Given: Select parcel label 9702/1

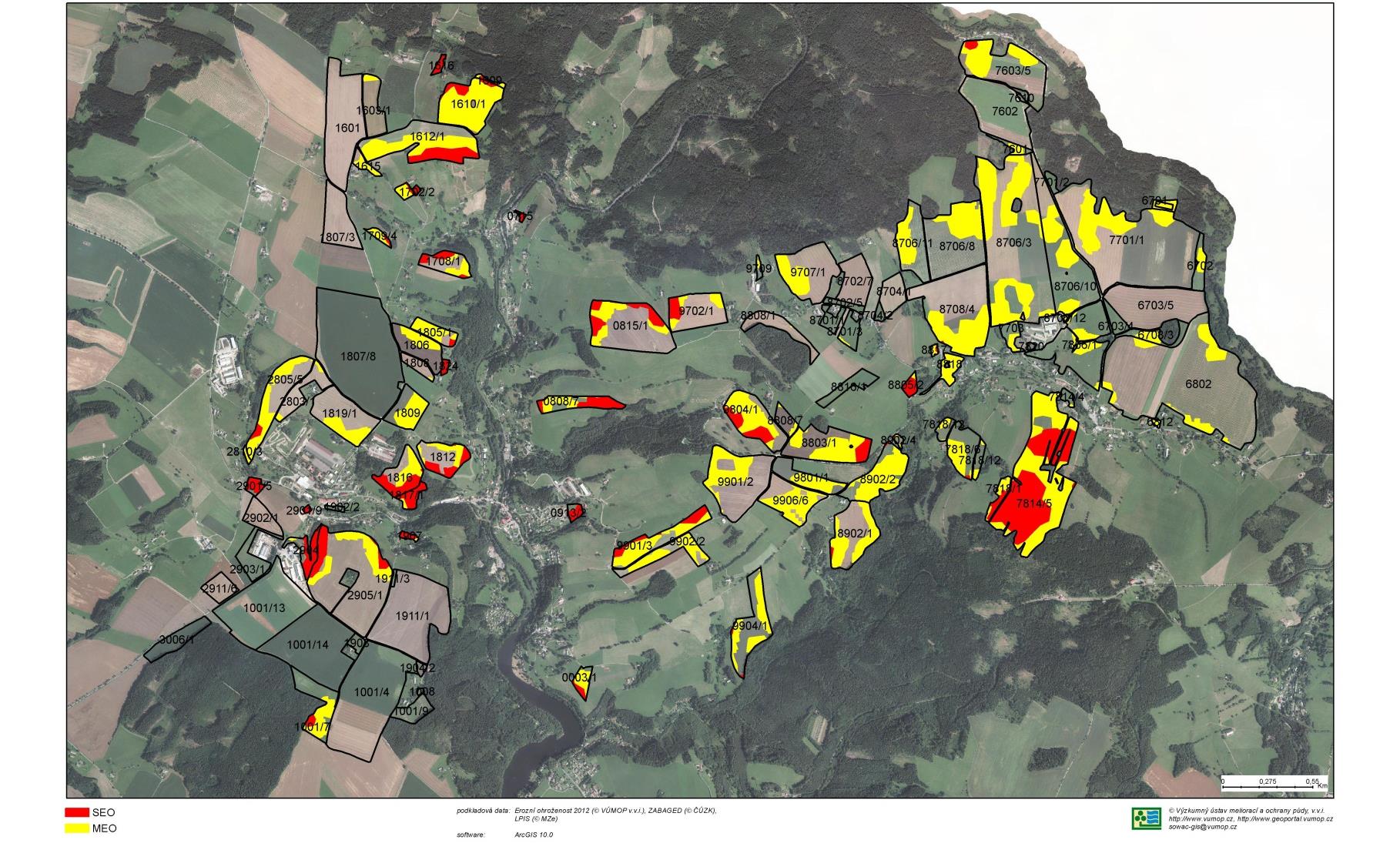Looking at the screenshot, I should click(x=697, y=311).
